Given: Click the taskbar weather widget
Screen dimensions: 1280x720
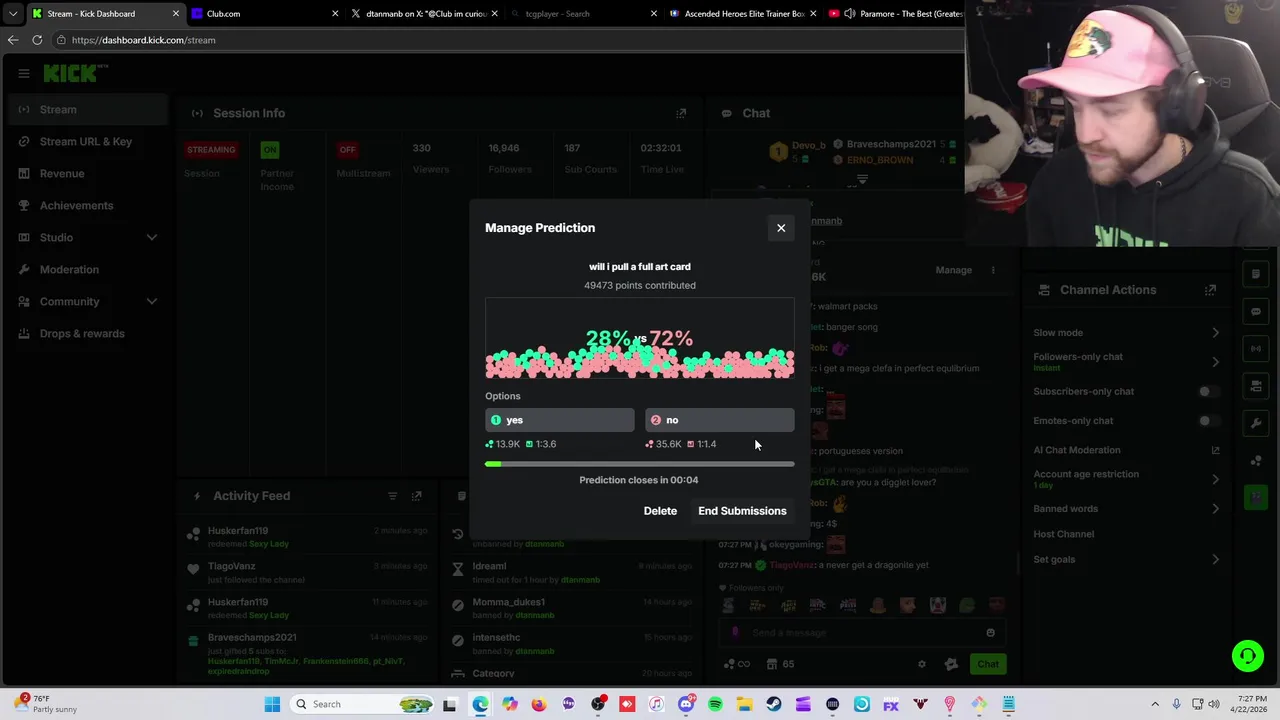Looking at the screenshot, I should [45, 704].
